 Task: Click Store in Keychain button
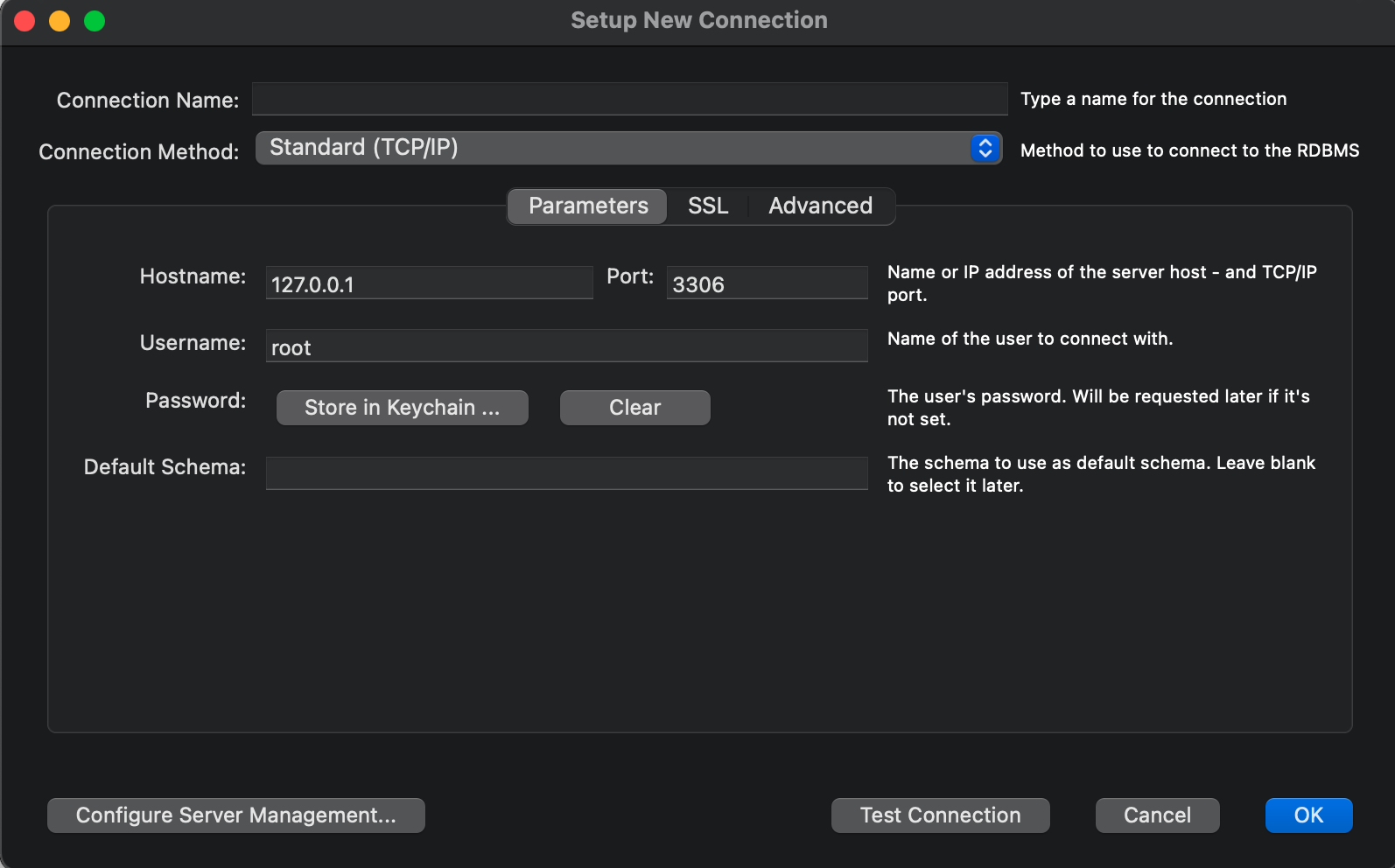(x=403, y=408)
